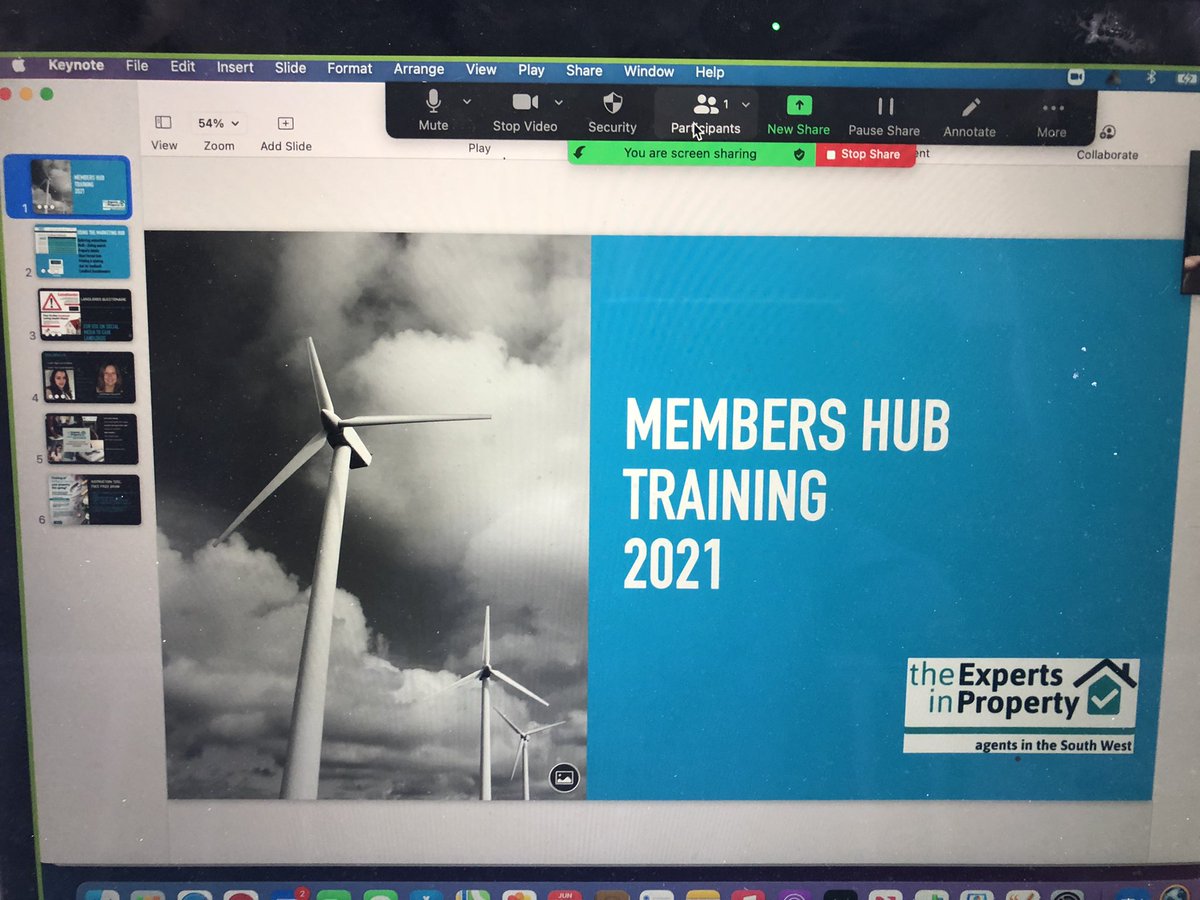Mute the microphone in Zoom
Viewport: 1200px width, 900px height.
(x=433, y=110)
